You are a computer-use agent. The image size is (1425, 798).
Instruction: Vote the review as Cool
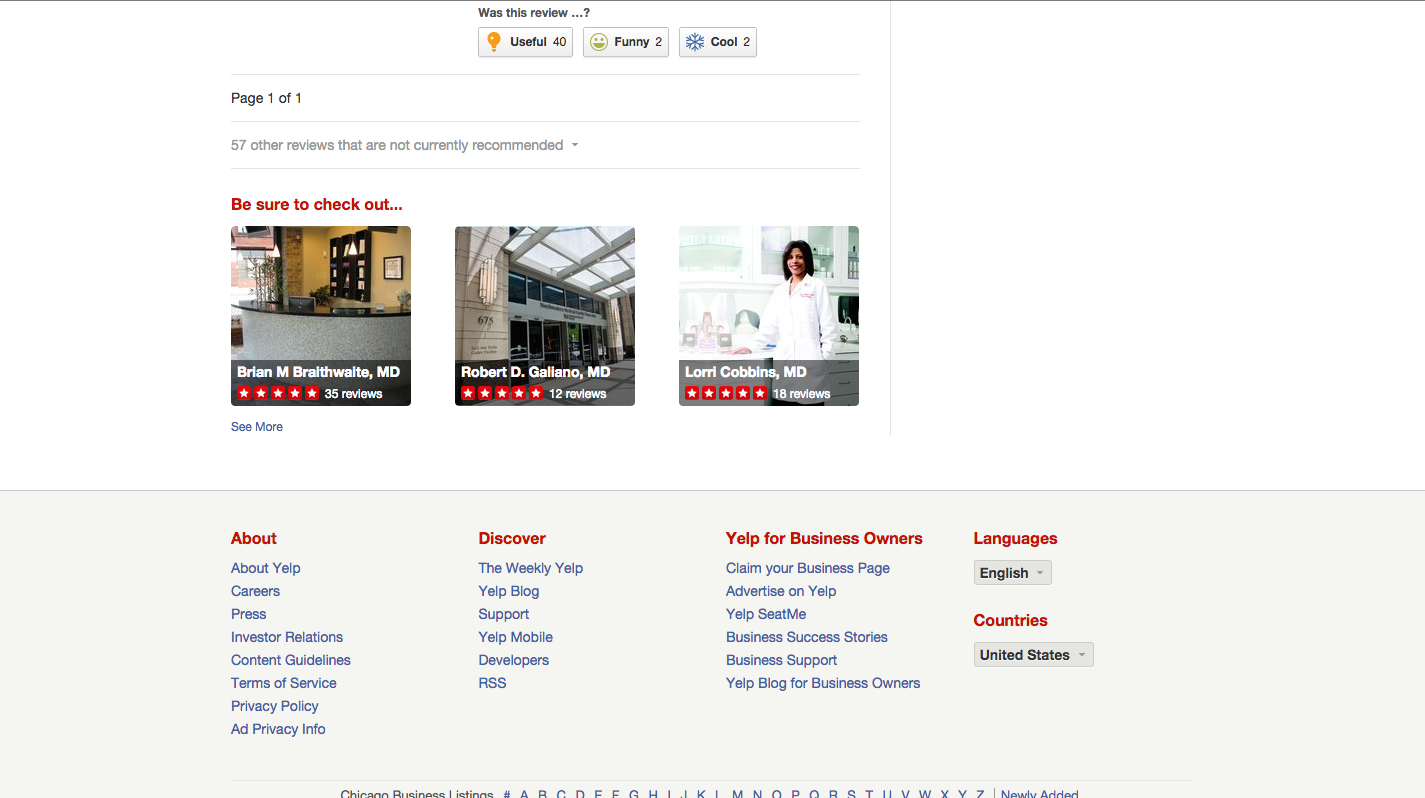tap(718, 42)
